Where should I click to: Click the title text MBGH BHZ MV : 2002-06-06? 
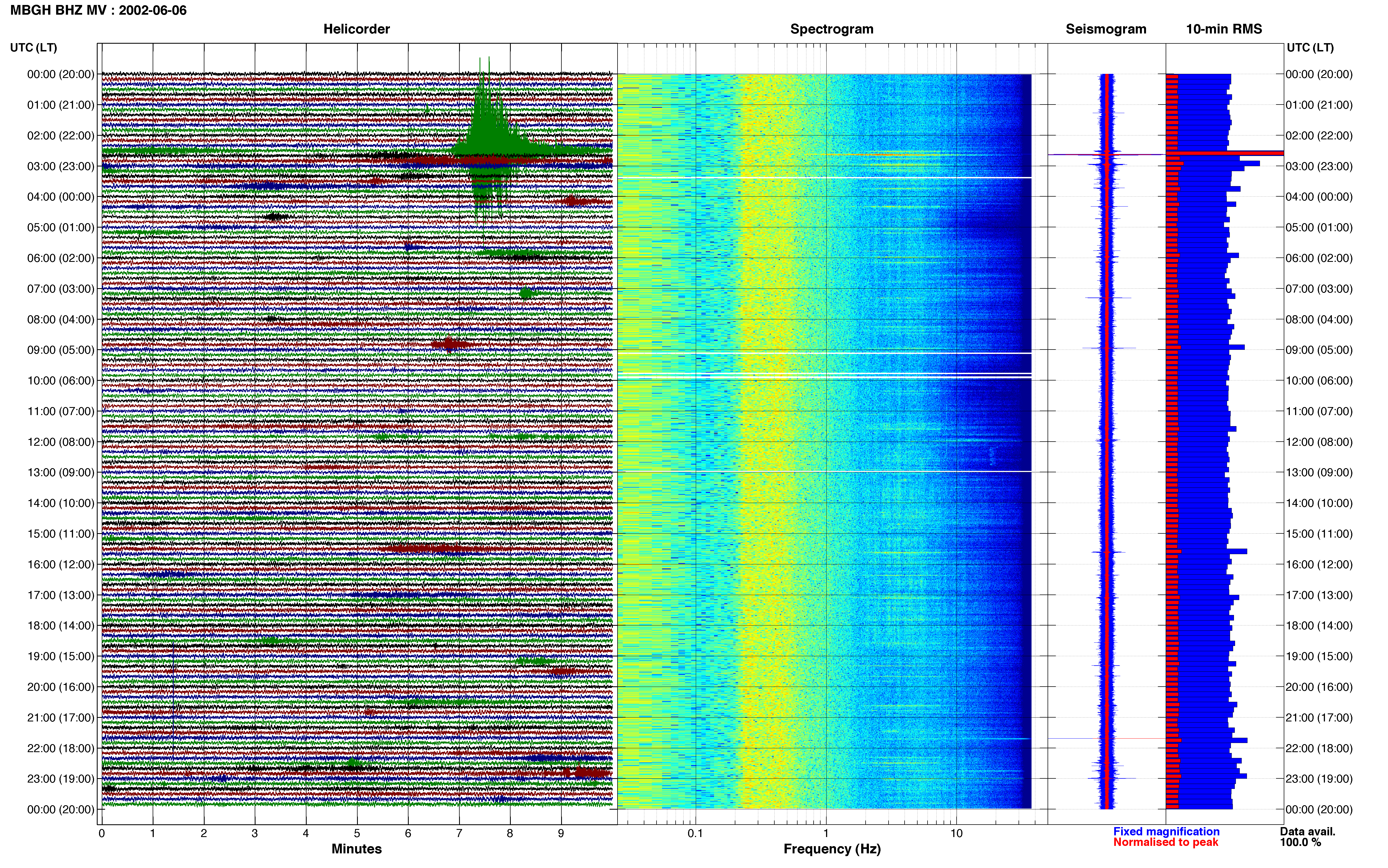98,10
